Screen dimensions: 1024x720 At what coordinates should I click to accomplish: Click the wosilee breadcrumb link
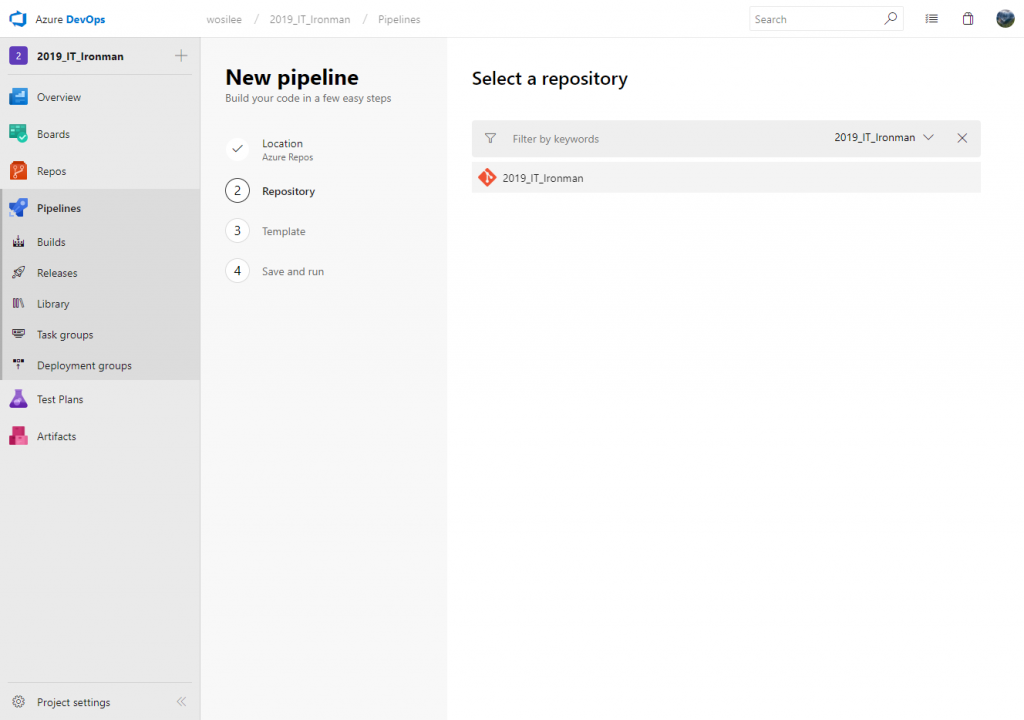(224, 20)
